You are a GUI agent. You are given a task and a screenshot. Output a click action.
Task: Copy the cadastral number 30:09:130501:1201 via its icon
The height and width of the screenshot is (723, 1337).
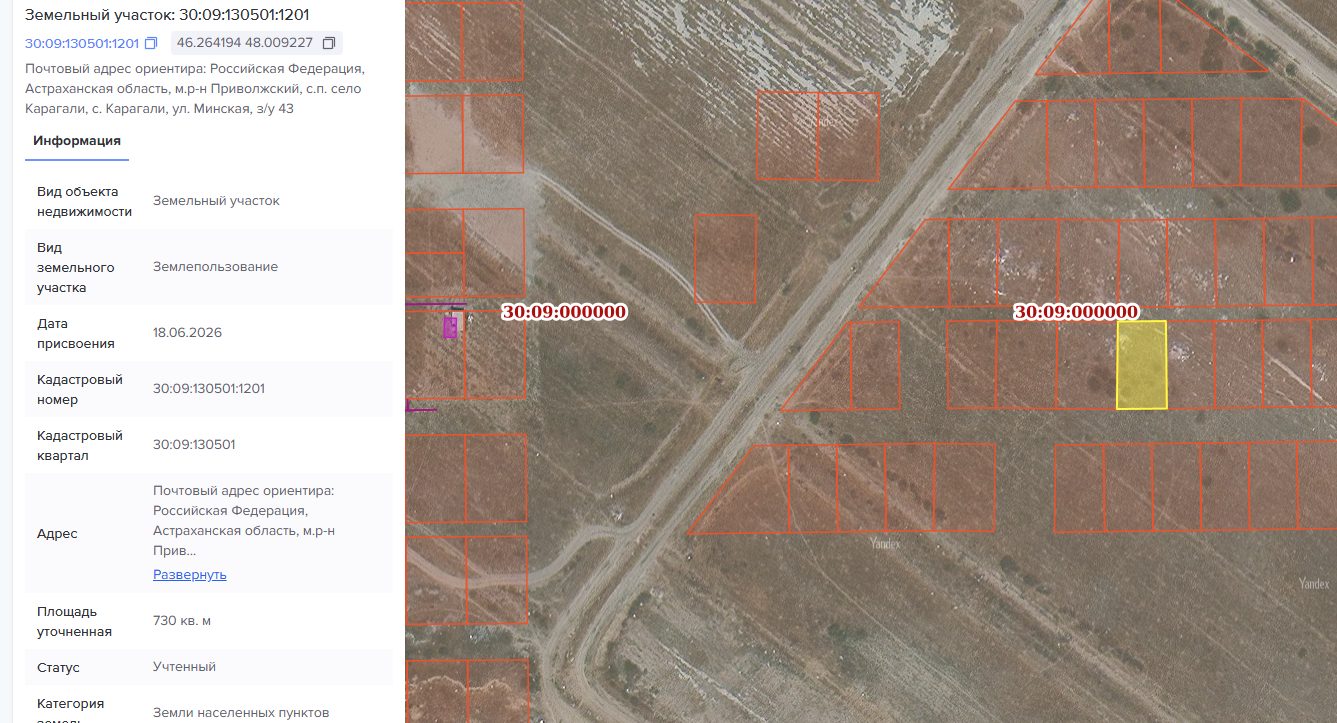151,43
